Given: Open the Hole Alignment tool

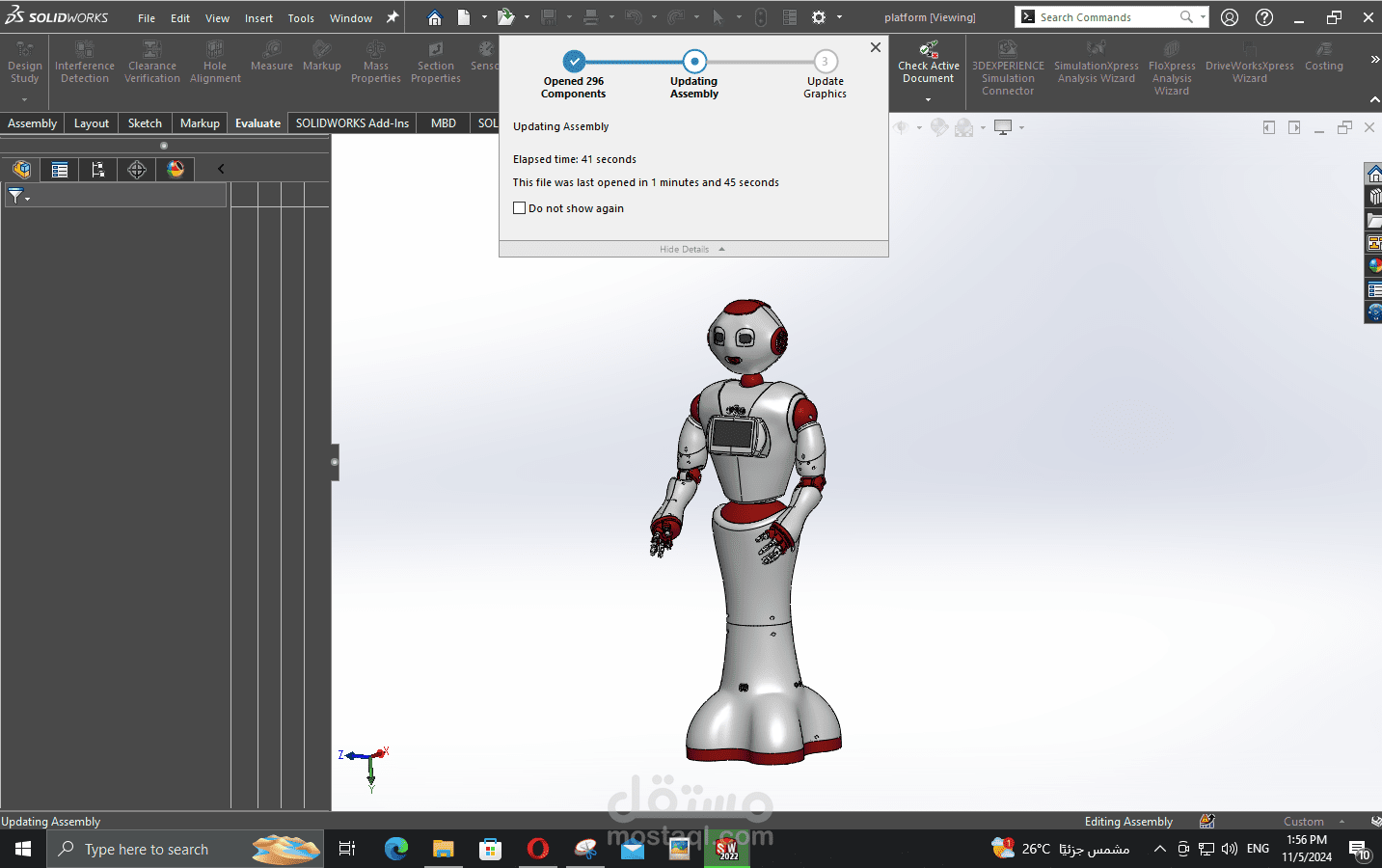Looking at the screenshot, I should pos(215,63).
